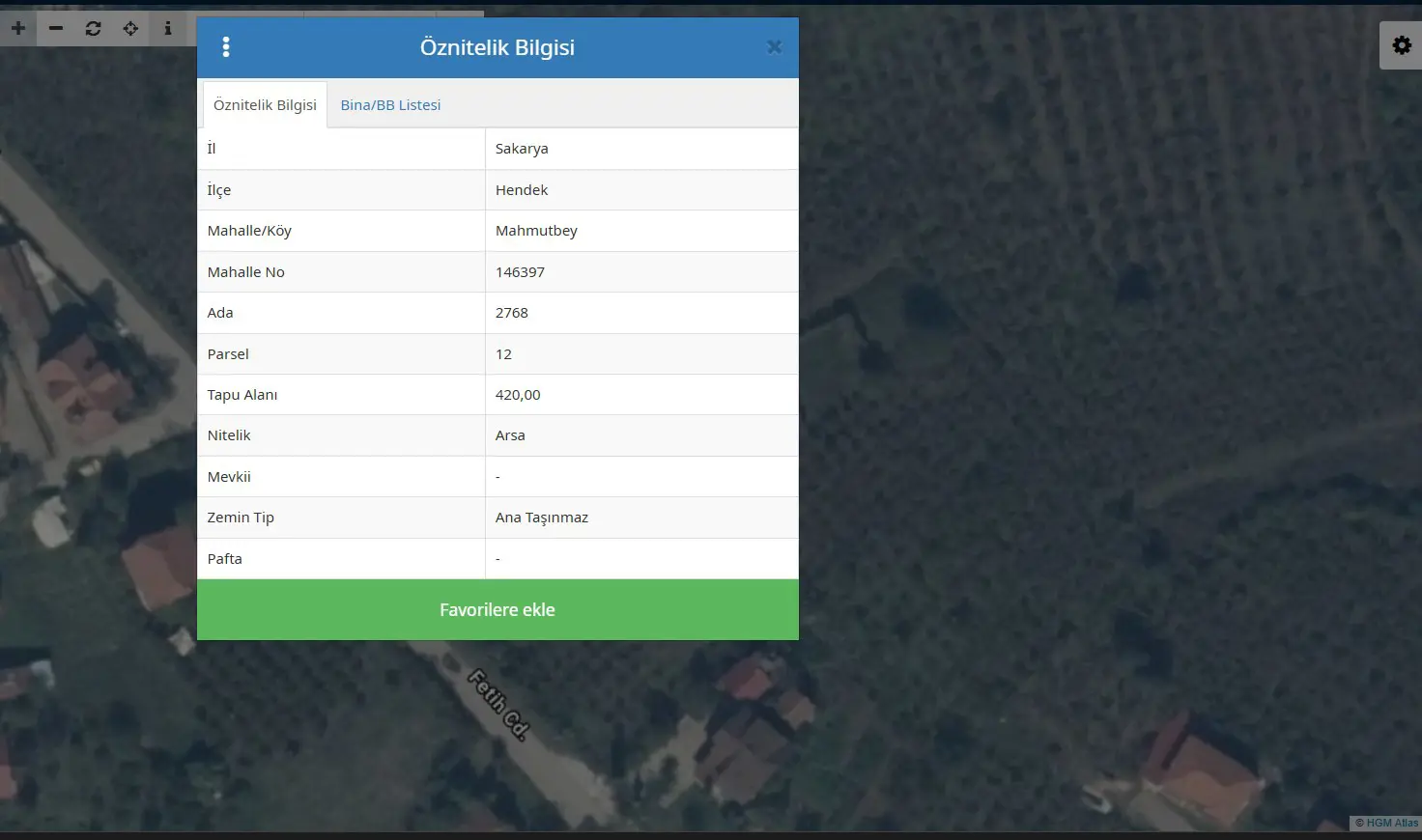Click the Zemin Tip label

click(x=241, y=518)
